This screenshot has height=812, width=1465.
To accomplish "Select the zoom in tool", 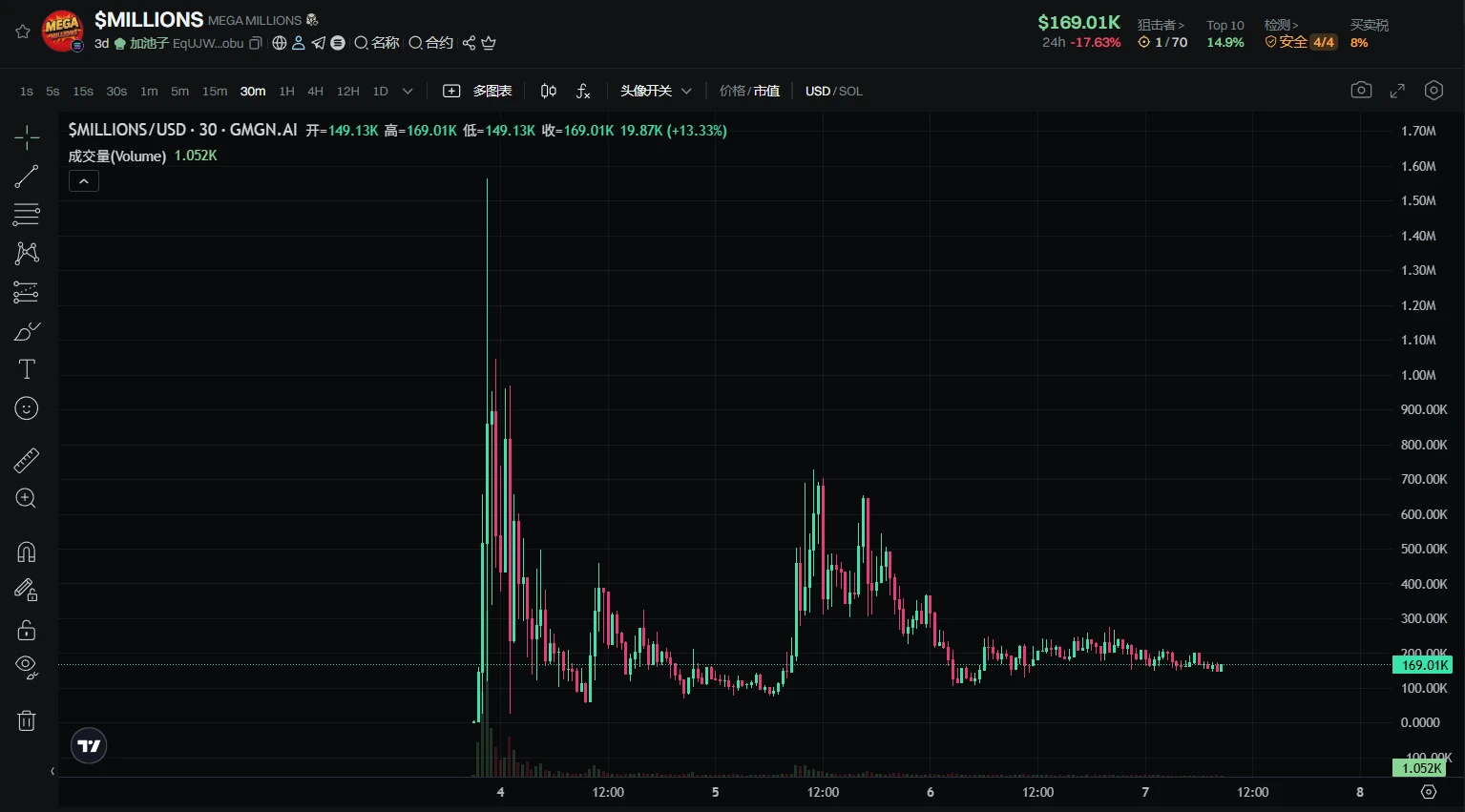I will pyautogui.click(x=27, y=498).
